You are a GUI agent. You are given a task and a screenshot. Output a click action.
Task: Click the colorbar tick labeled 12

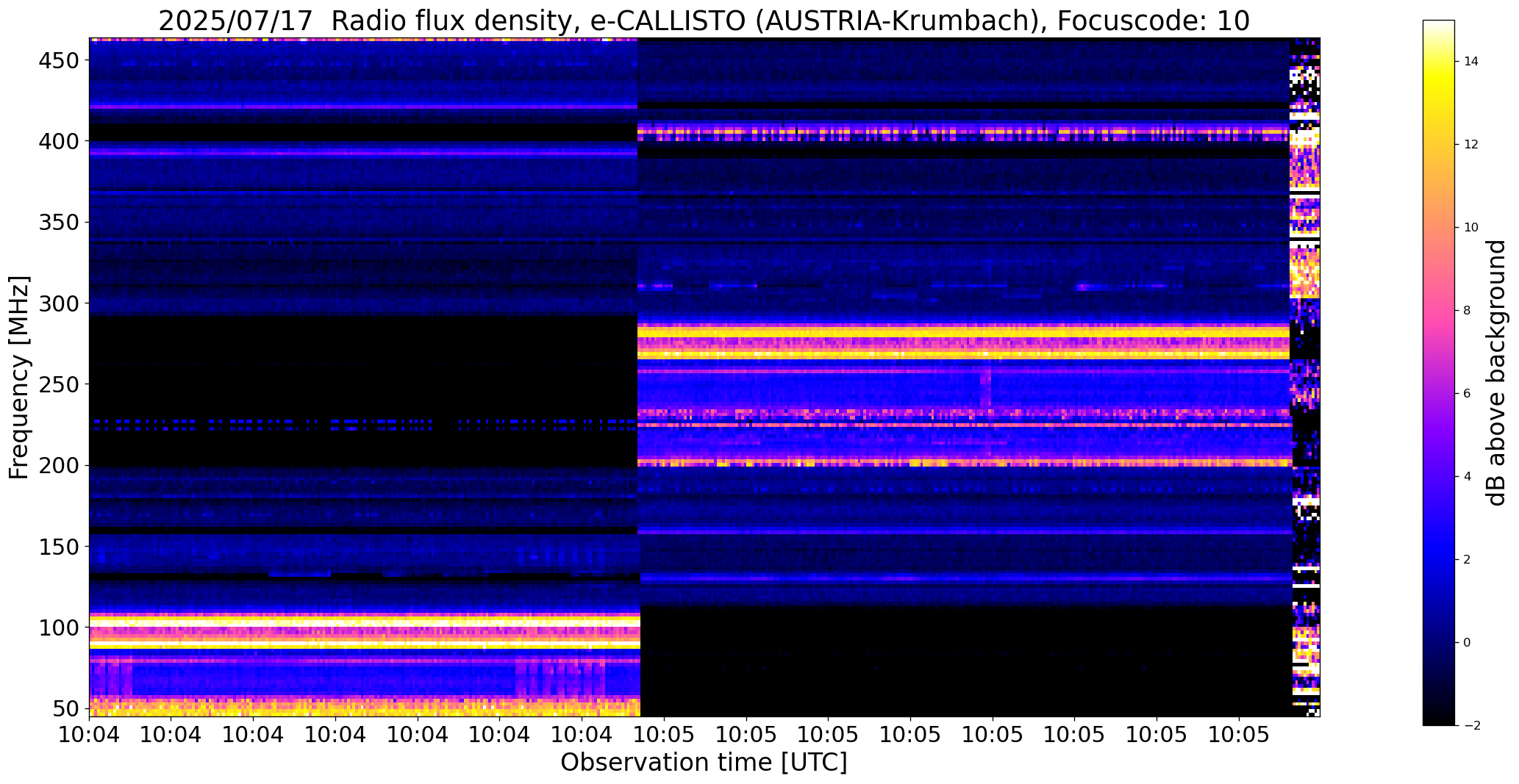pyautogui.click(x=1471, y=145)
